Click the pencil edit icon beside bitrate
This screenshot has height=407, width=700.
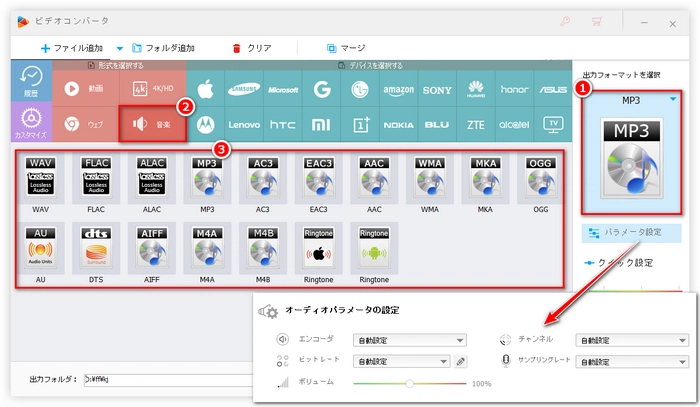[x=460, y=361]
